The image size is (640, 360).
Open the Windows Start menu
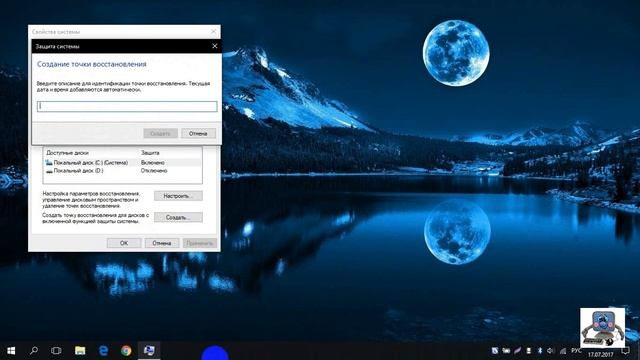[x=11, y=351]
